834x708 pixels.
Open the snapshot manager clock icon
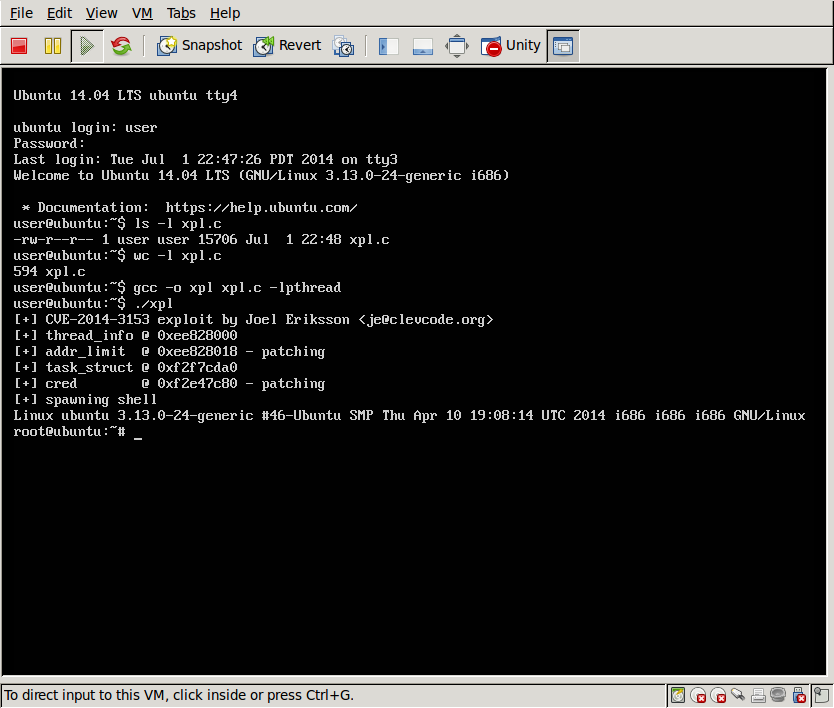pos(343,46)
